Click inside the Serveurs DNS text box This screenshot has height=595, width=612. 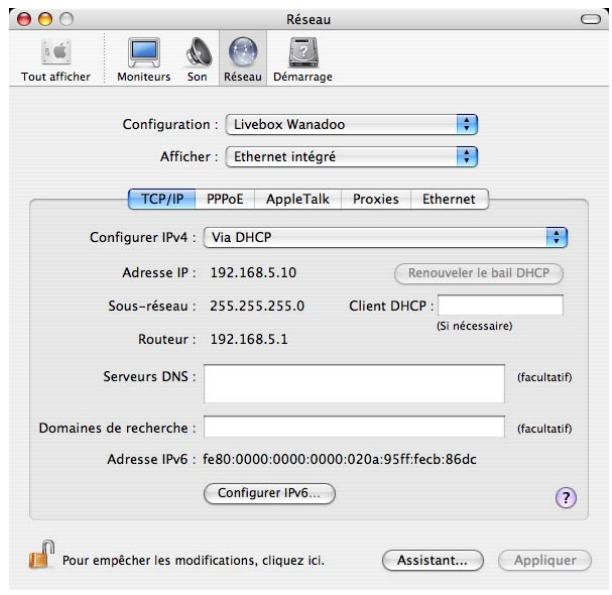pyautogui.click(x=354, y=384)
